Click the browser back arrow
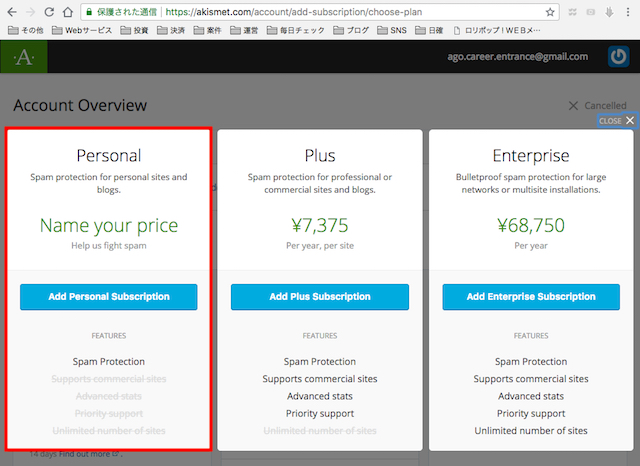This screenshot has width=640, height=466. tap(10, 12)
